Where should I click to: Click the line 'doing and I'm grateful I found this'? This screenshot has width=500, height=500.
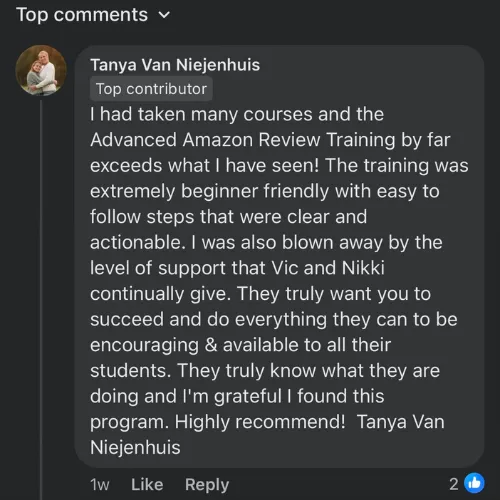click(x=237, y=396)
